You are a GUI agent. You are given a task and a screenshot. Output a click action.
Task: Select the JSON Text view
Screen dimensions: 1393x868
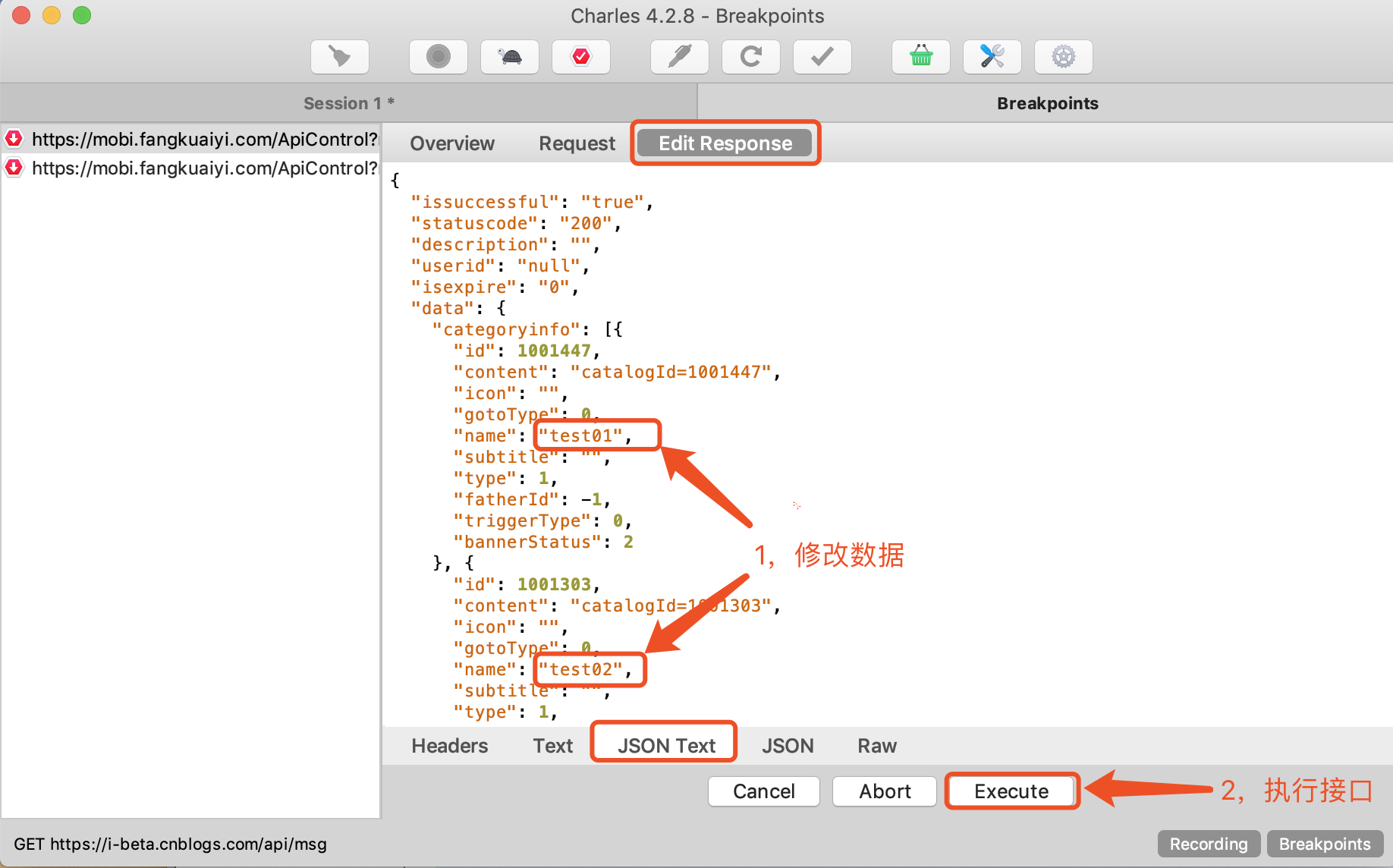click(665, 746)
